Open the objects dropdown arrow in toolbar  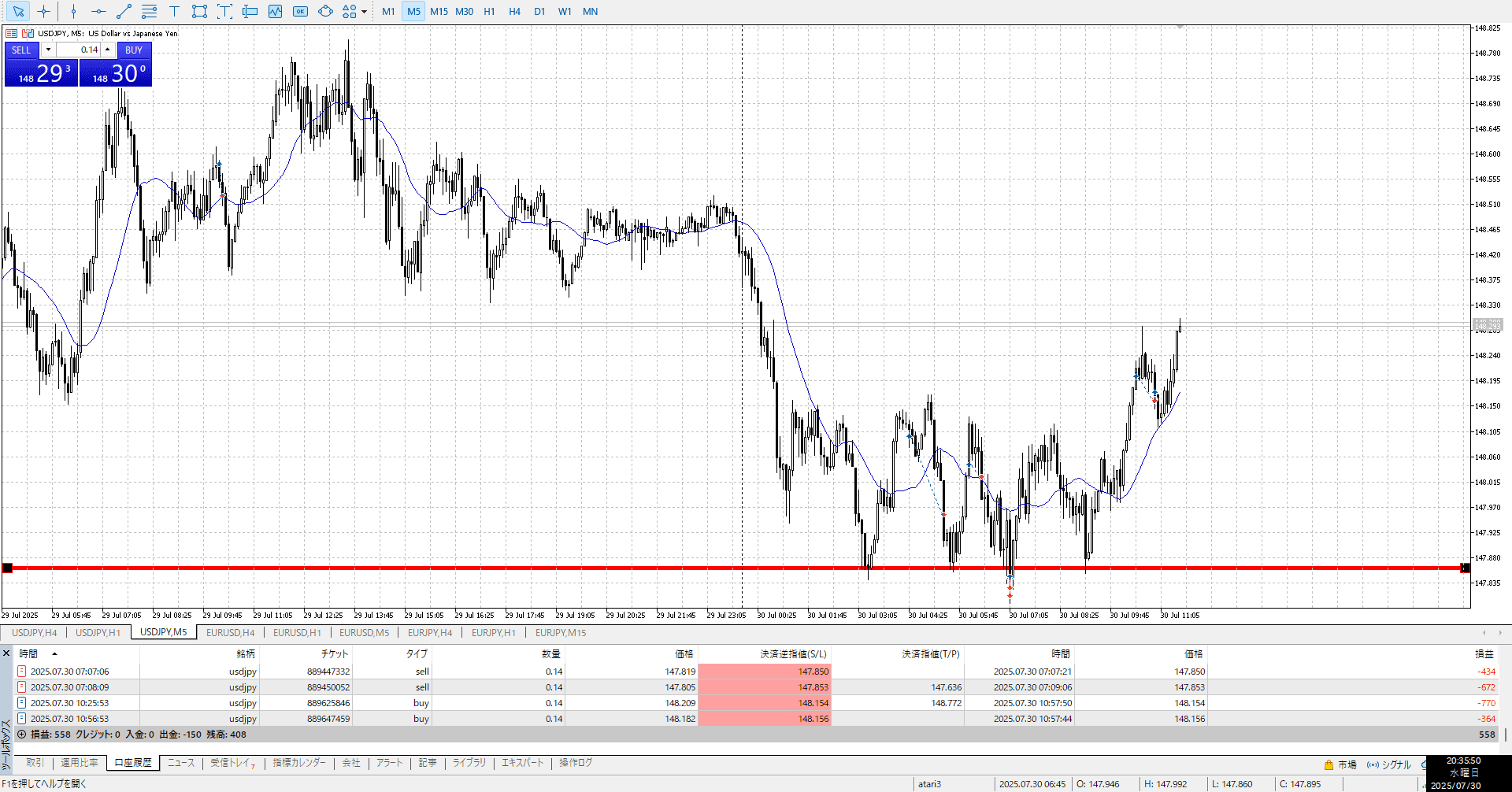[x=364, y=12]
